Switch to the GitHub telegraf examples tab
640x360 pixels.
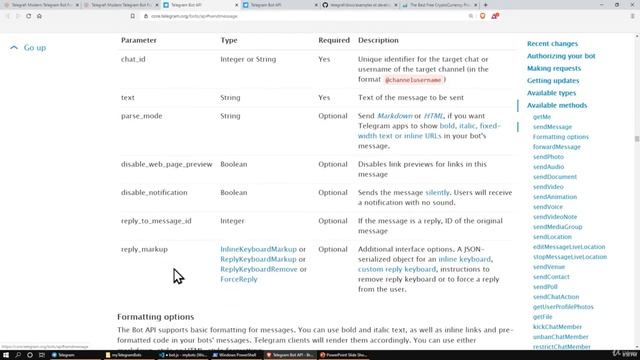359,5
